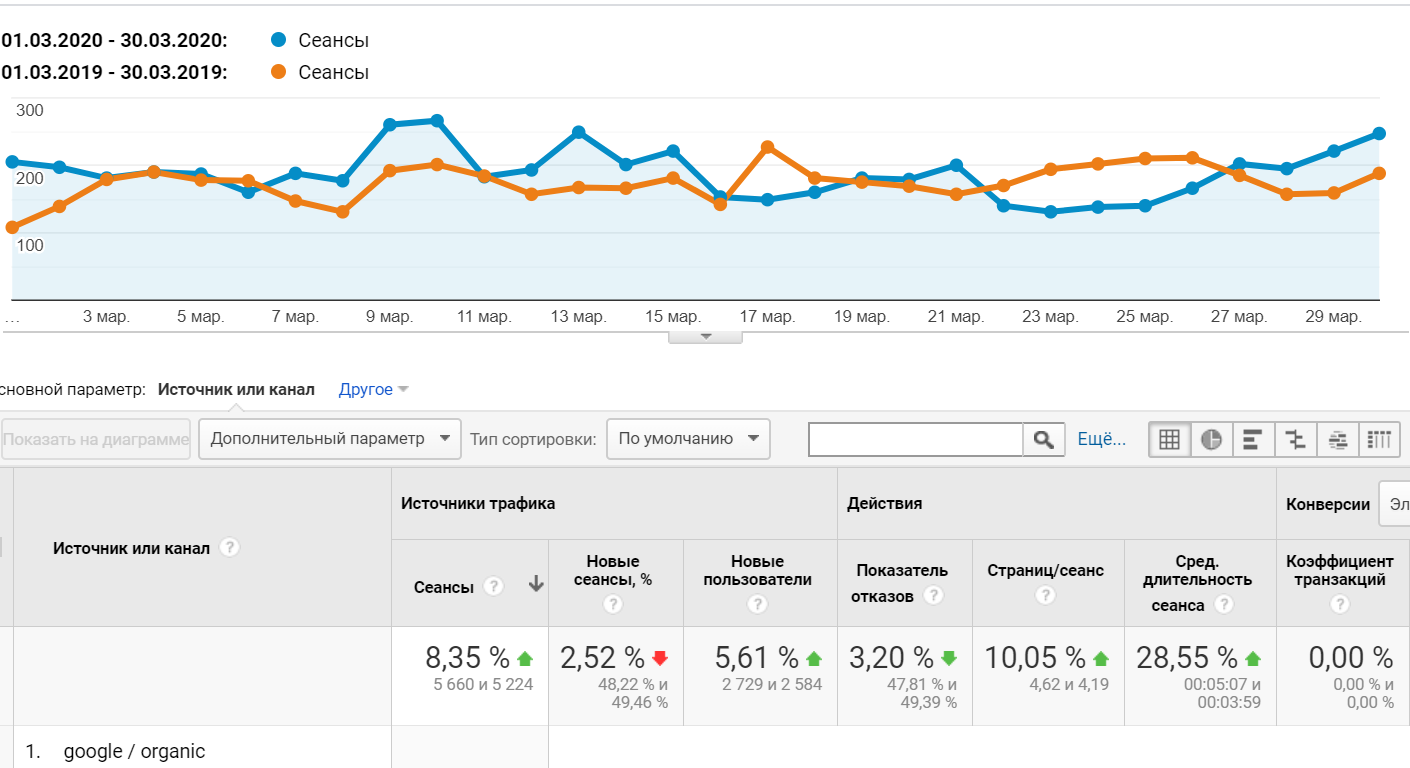Click the sort arrow in Сеансы column

[x=536, y=586]
